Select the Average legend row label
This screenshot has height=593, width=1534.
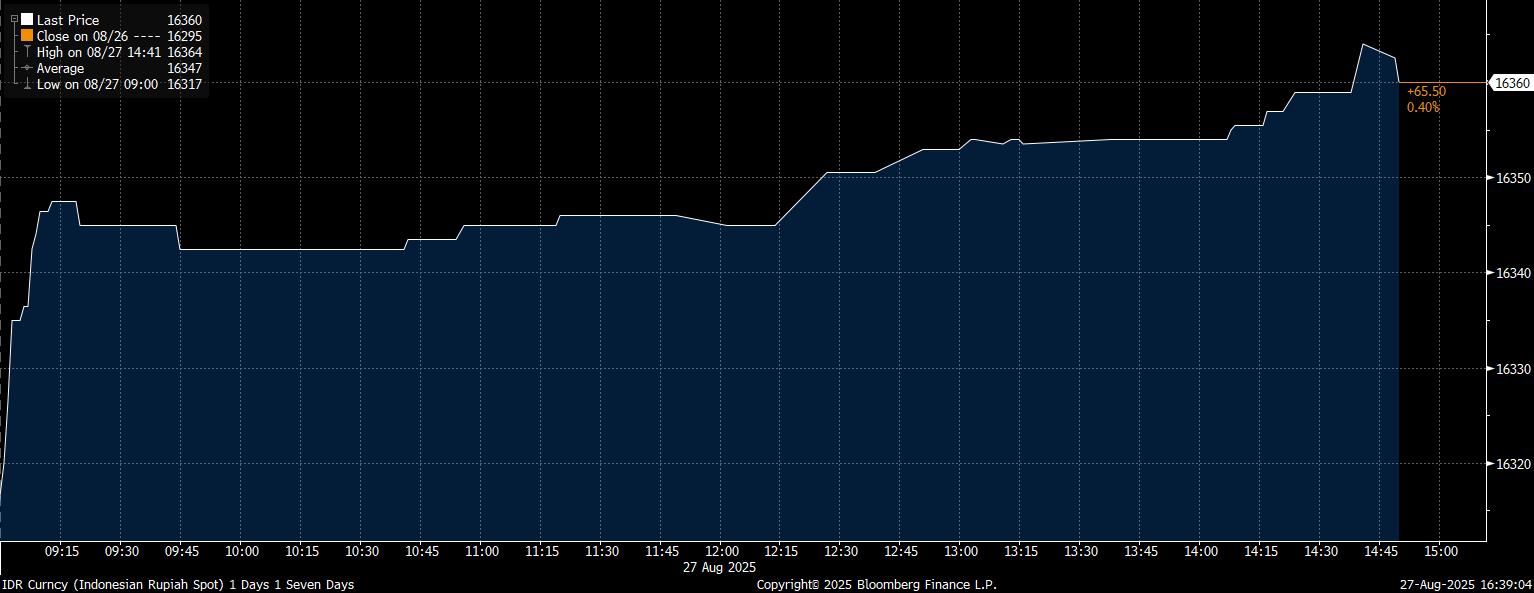pyautogui.click(x=60, y=68)
